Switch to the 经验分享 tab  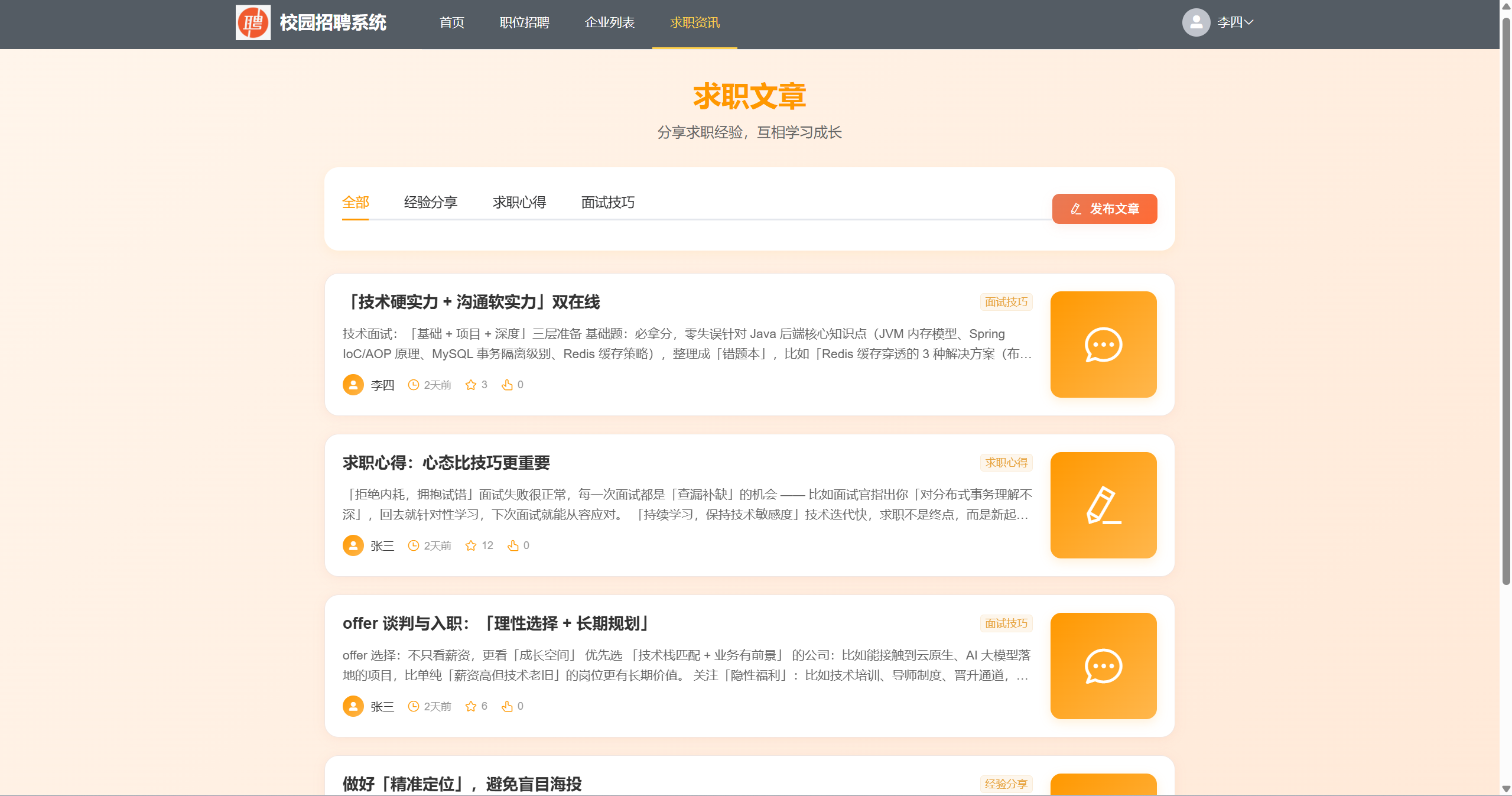click(431, 203)
